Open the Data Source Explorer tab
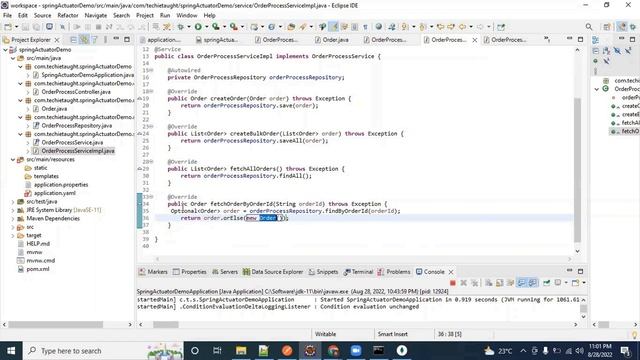 click(273, 272)
